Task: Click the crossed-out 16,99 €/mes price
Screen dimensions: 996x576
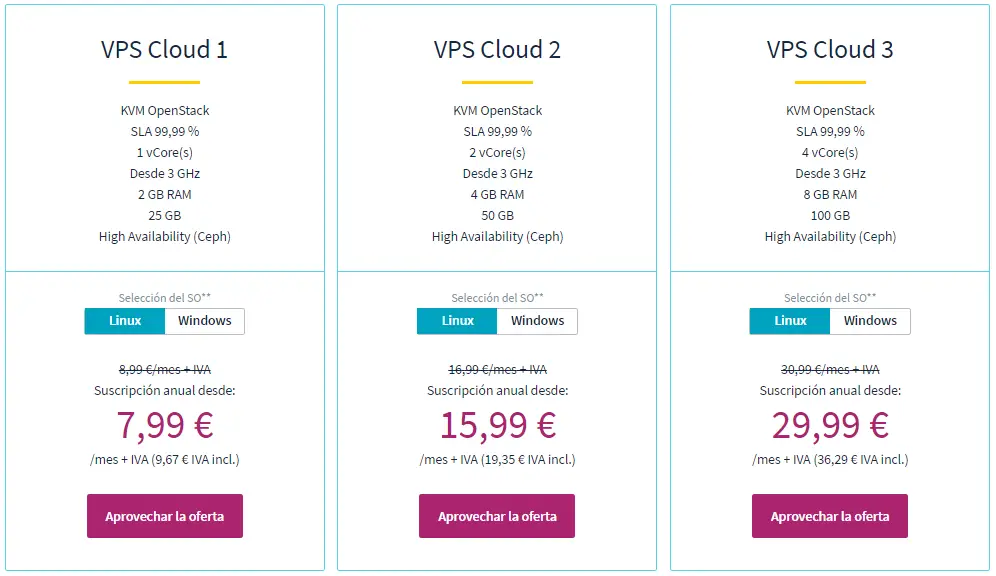Action: pos(497,369)
